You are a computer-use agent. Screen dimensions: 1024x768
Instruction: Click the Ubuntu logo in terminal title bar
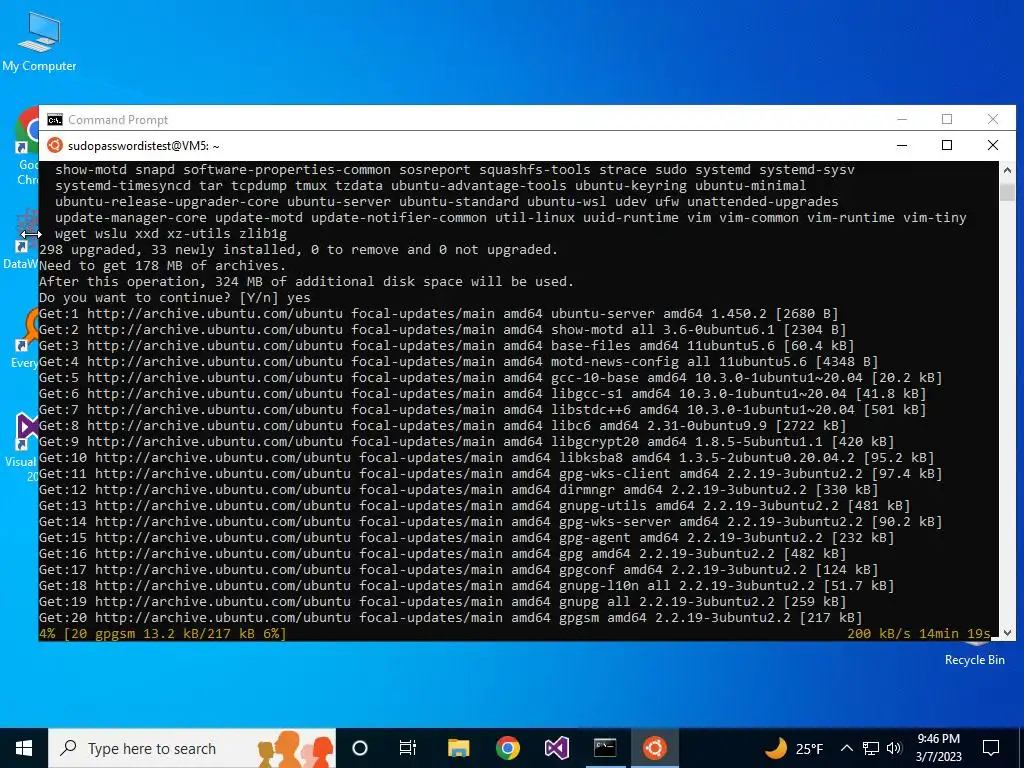(x=55, y=146)
